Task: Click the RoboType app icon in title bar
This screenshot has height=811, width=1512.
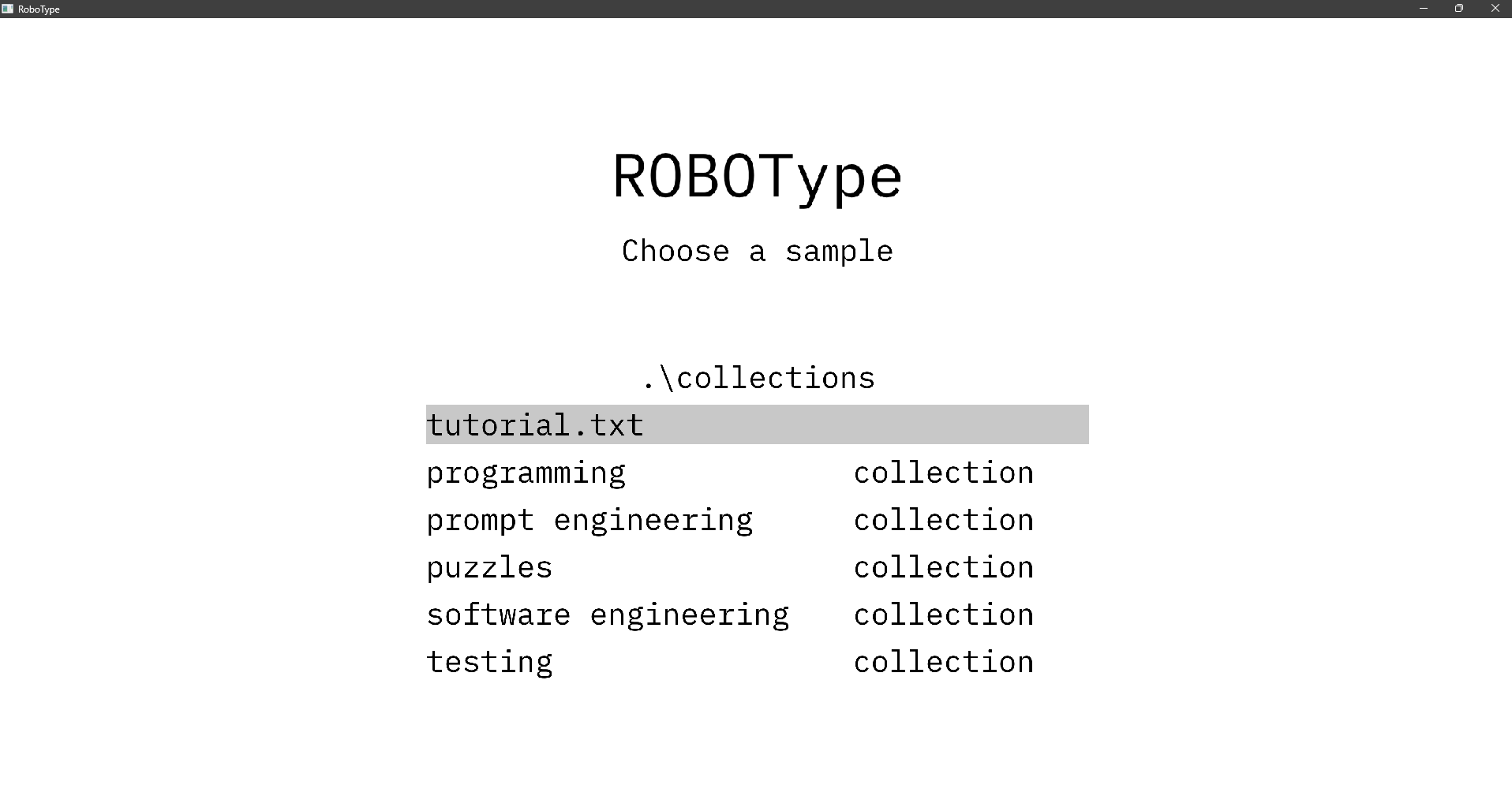Action: (x=8, y=9)
